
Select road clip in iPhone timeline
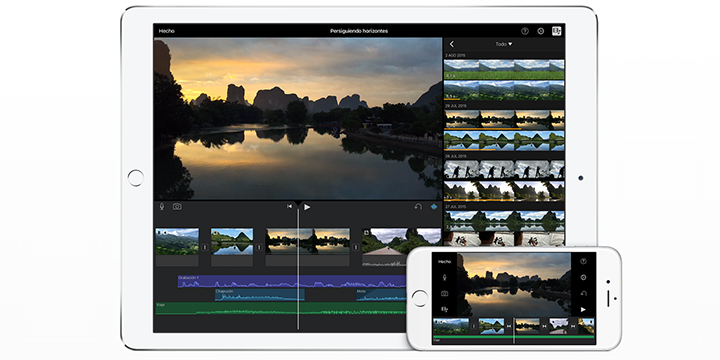(558, 326)
